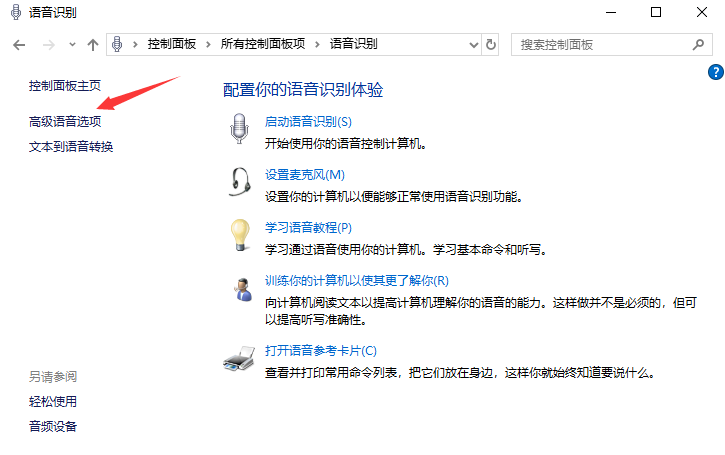Screen dimensions: 725x455
Task: Open 音频设备 under 另请参阅
Action: (53, 427)
